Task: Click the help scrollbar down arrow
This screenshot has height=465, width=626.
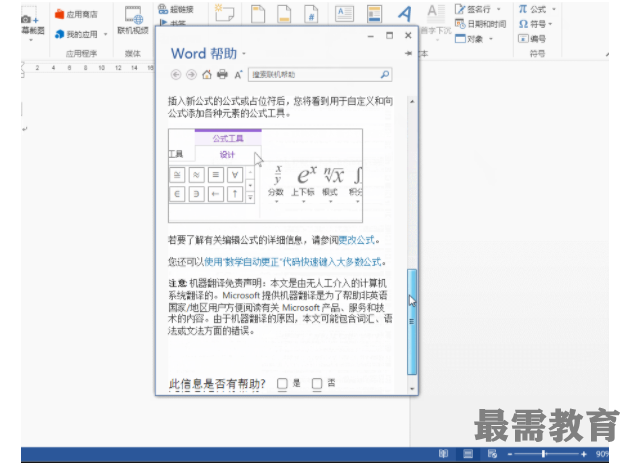Action: (412, 389)
